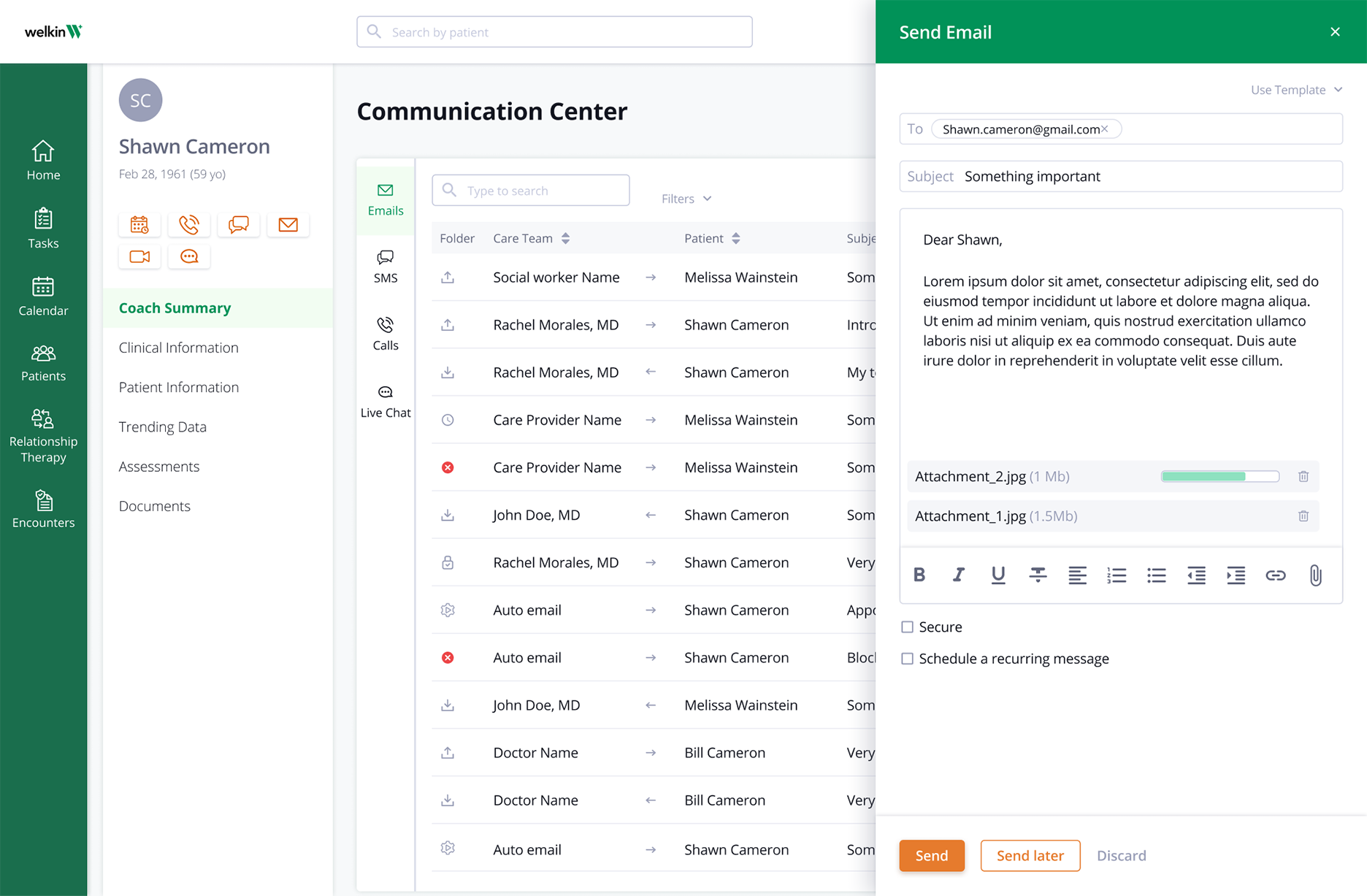Switch to the Calls panel

click(x=385, y=332)
